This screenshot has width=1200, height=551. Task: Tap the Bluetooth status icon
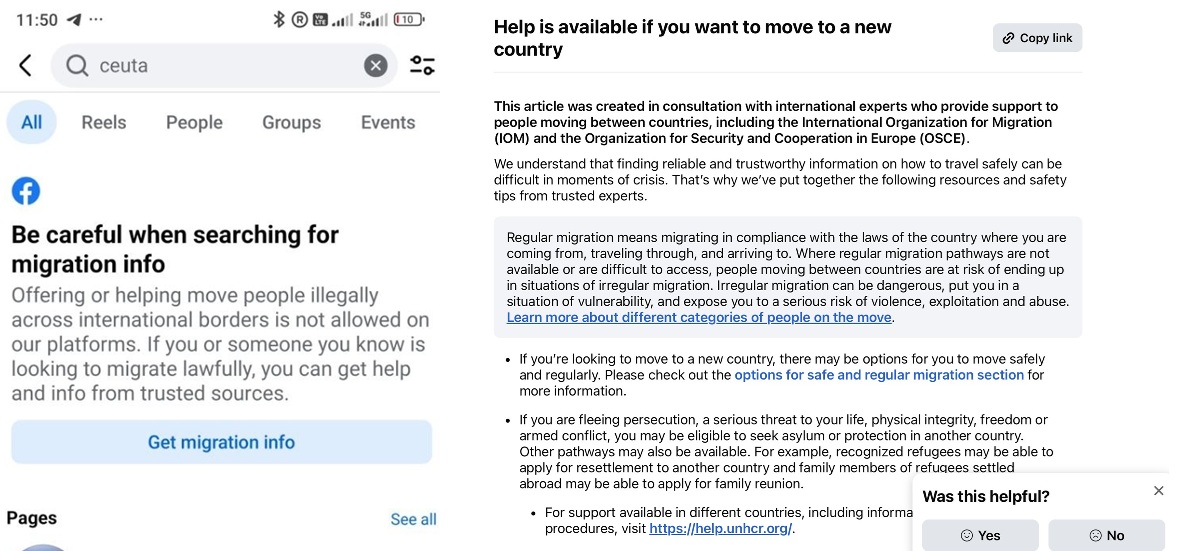point(279,19)
